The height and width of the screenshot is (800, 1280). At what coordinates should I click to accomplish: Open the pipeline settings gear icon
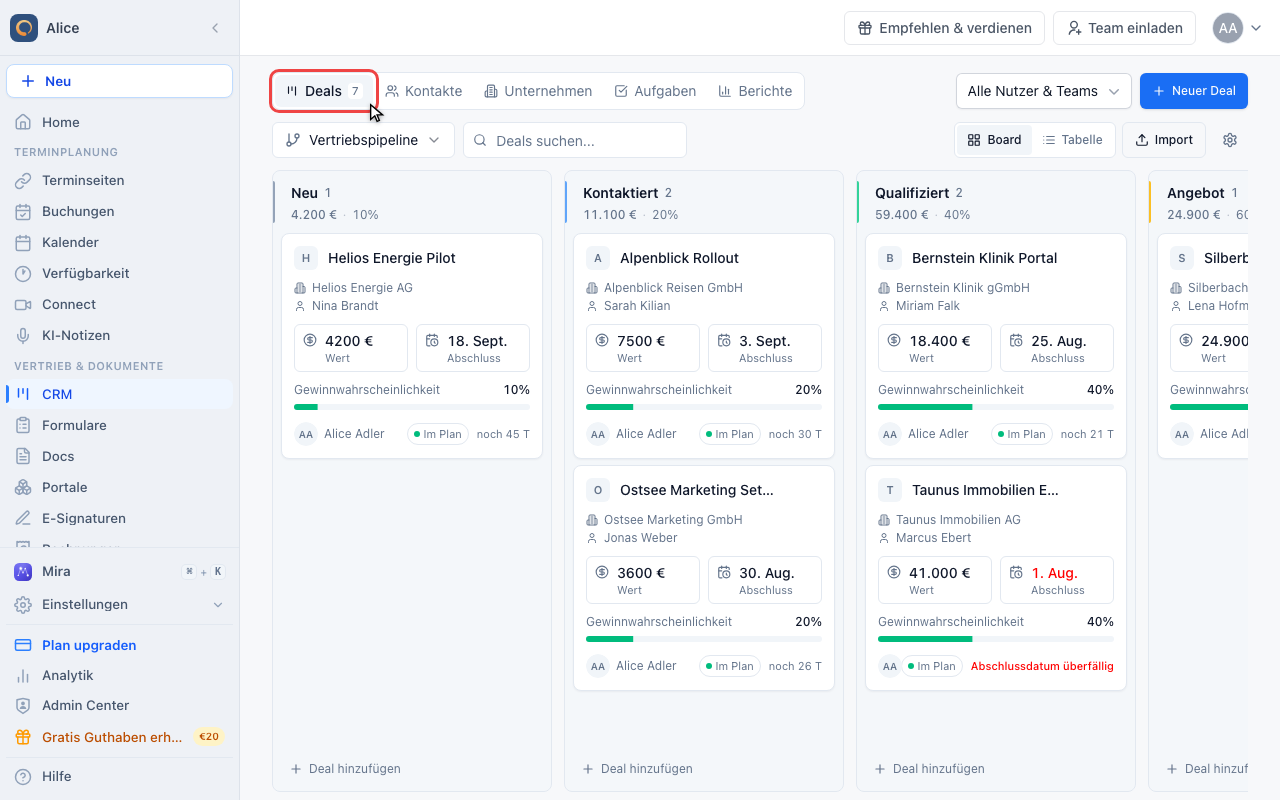coord(1230,140)
